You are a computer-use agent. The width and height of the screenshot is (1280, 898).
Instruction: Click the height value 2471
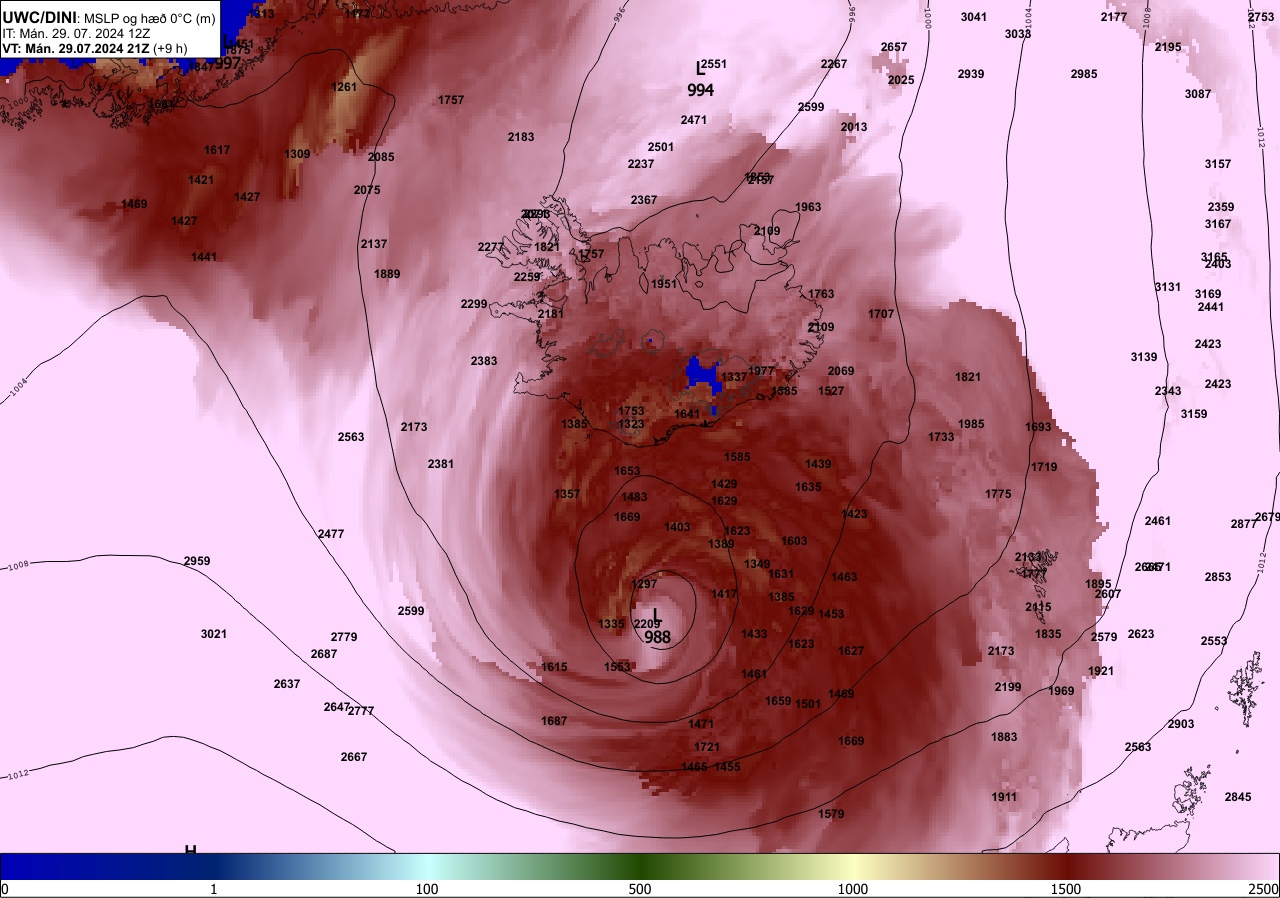[694, 120]
